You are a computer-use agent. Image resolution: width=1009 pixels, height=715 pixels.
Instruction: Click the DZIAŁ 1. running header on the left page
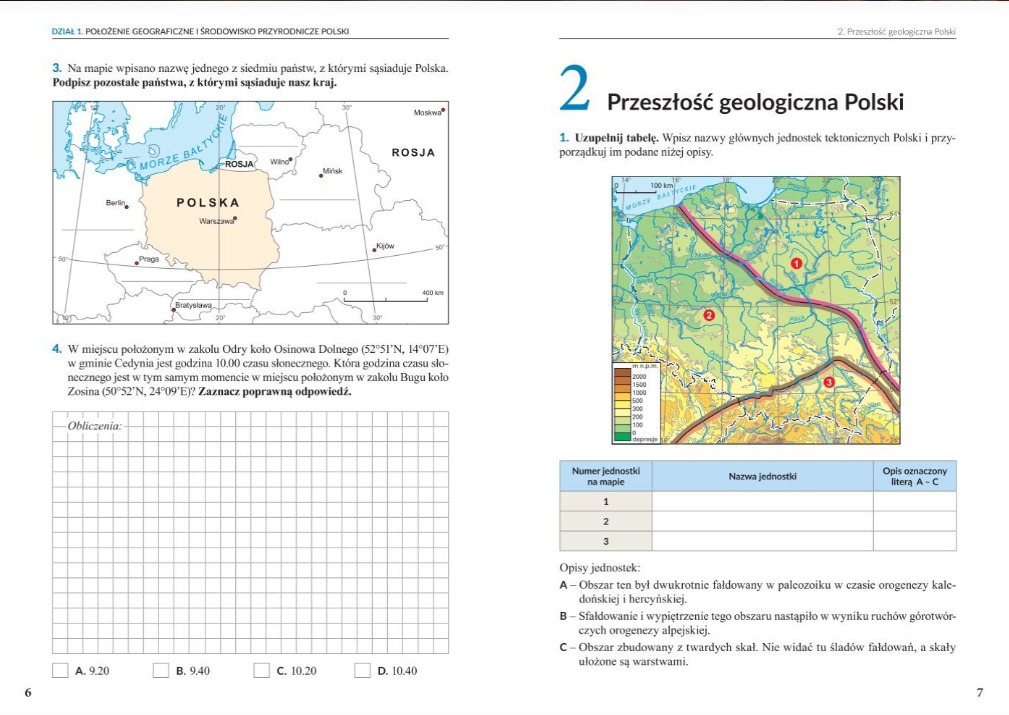coord(200,31)
